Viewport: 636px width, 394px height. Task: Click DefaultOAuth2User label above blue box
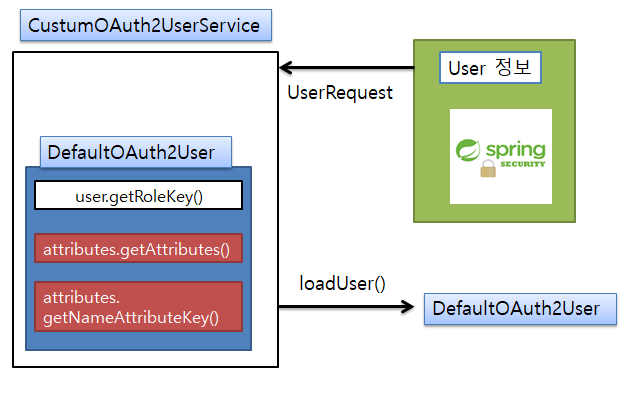pyautogui.click(x=136, y=152)
